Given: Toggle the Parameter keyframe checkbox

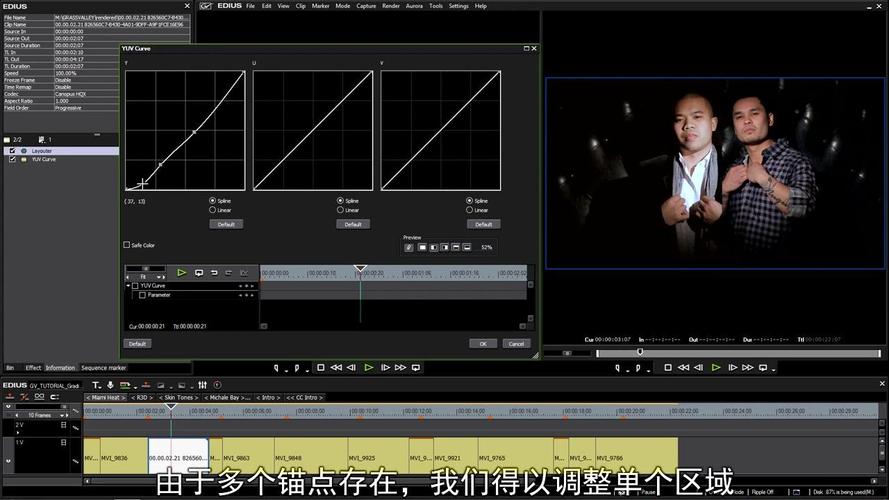Looking at the screenshot, I should click(x=142, y=295).
